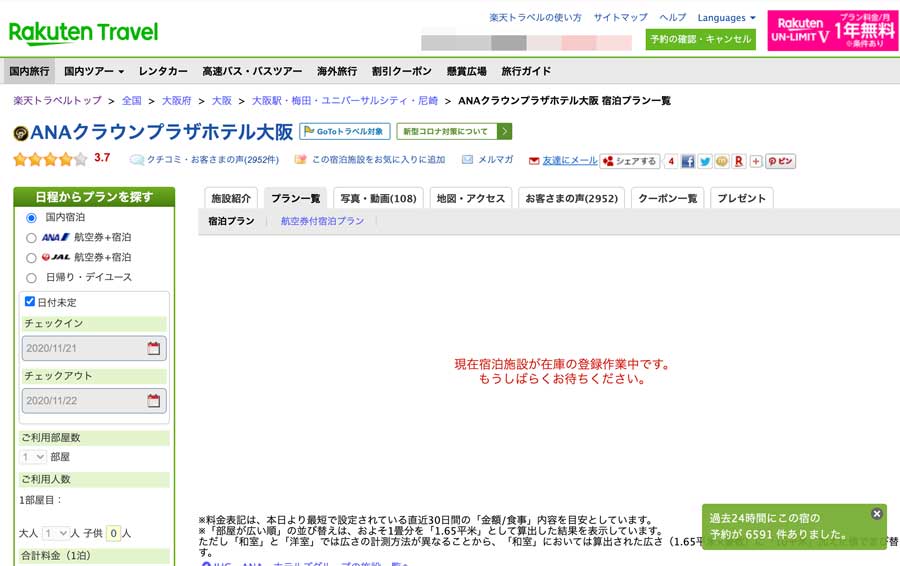Open the Languages dropdown
The height and width of the screenshot is (566, 900).
click(x=726, y=18)
